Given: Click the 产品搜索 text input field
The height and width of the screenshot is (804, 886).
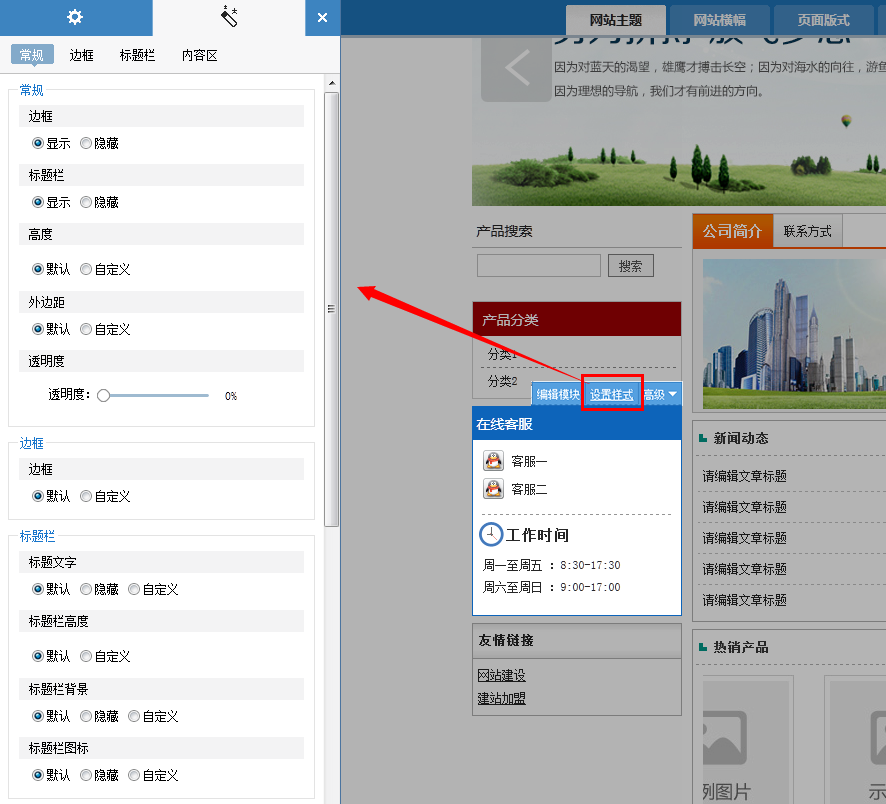Looking at the screenshot, I should point(538,266).
